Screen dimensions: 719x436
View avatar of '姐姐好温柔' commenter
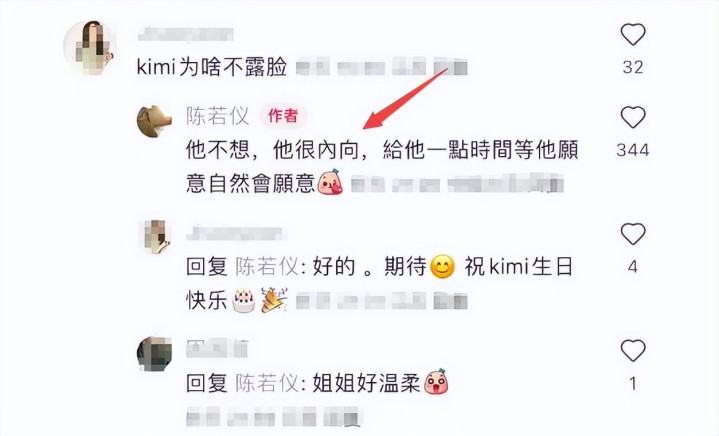[155, 354]
